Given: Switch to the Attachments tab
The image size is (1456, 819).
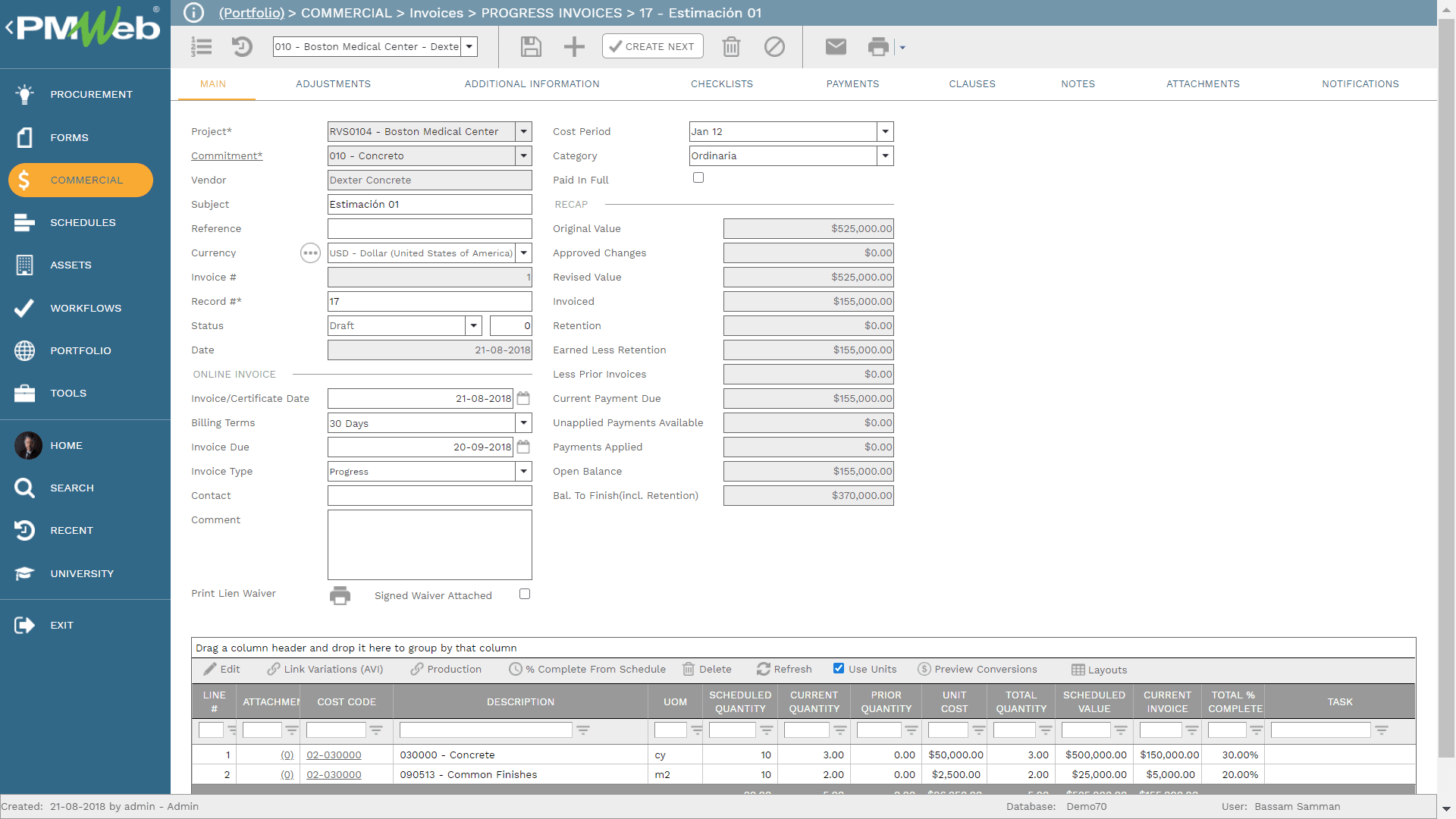Looking at the screenshot, I should pos(1203,84).
